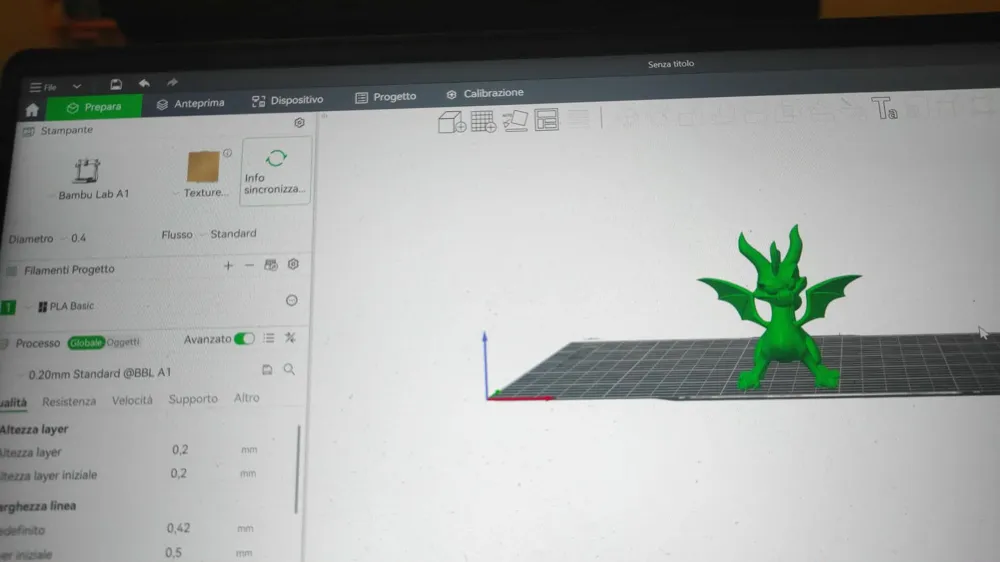Select the Text shape tool icon
Image resolution: width=1000 pixels, height=562 pixels.
[x=884, y=108]
